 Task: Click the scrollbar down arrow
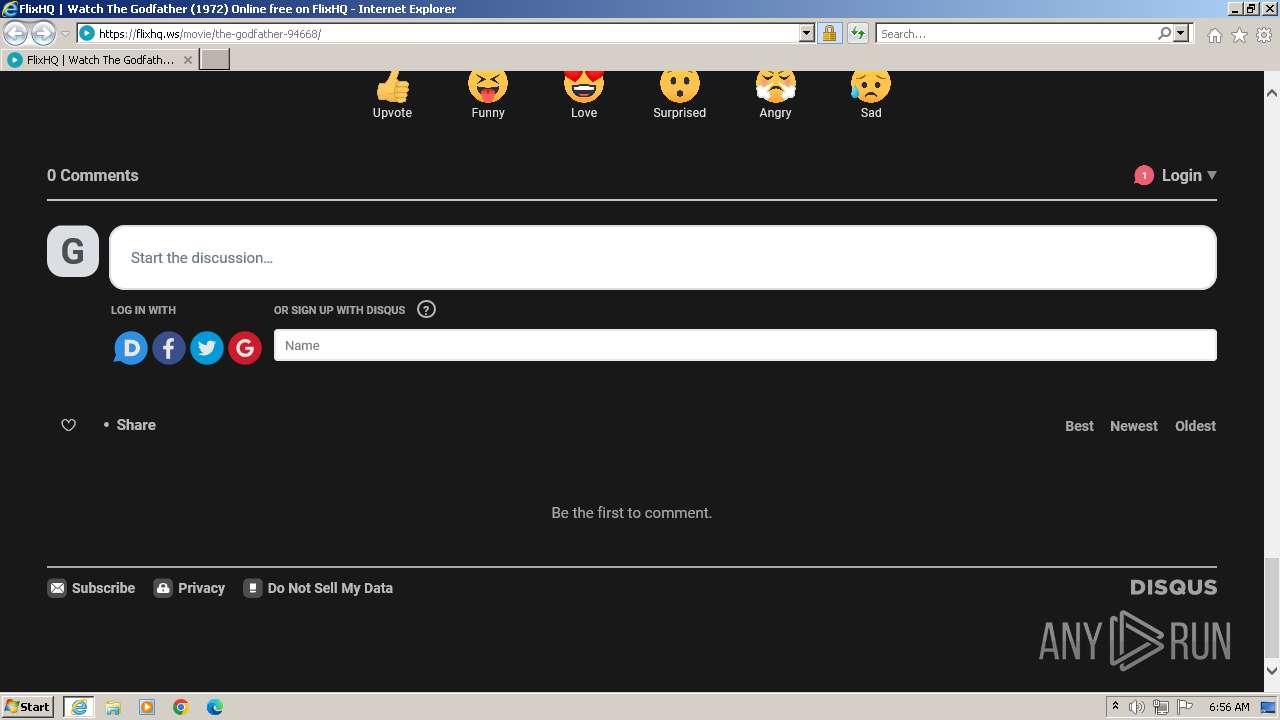(x=1272, y=671)
